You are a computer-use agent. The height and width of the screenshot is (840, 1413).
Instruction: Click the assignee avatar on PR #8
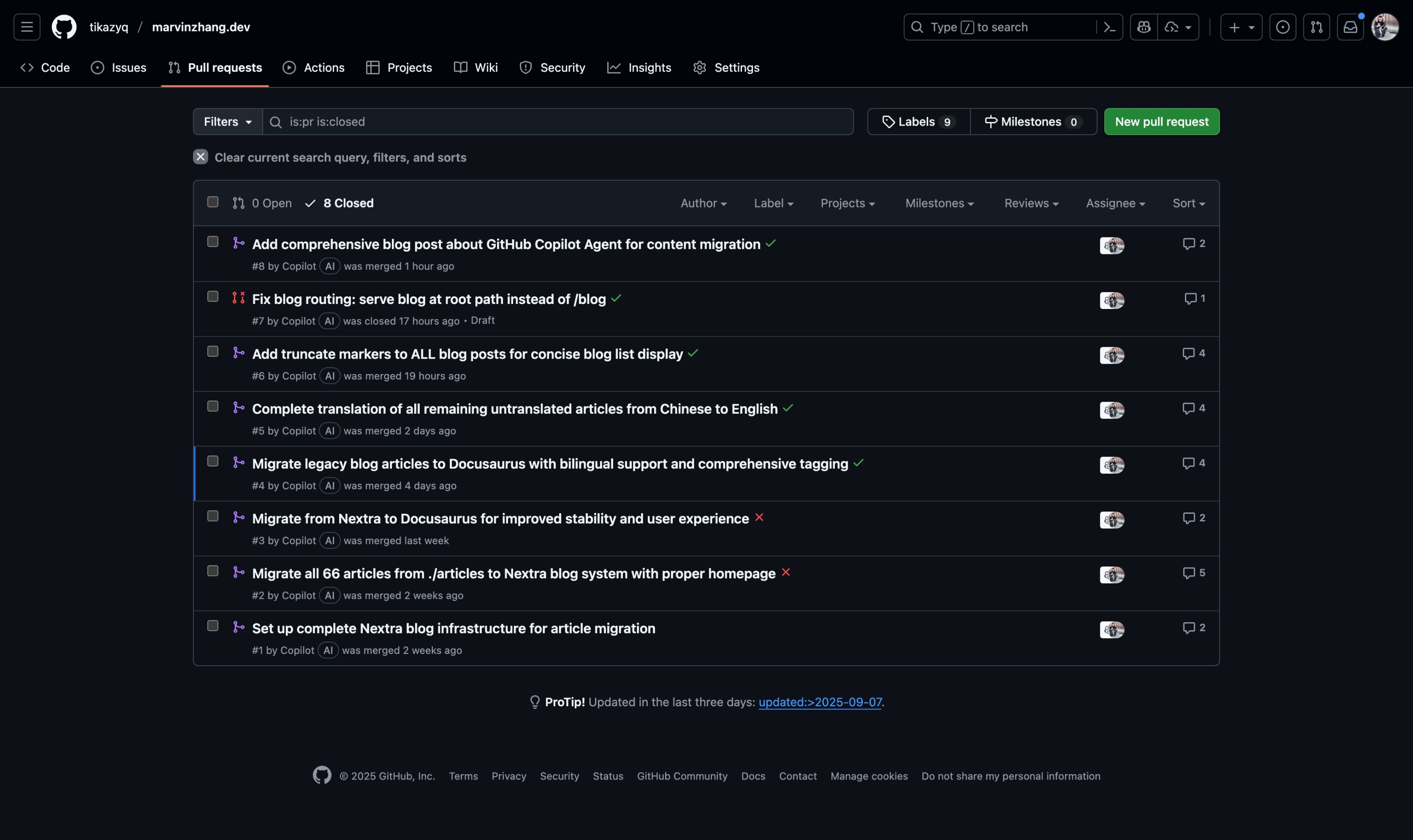pyautogui.click(x=1112, y=245)
